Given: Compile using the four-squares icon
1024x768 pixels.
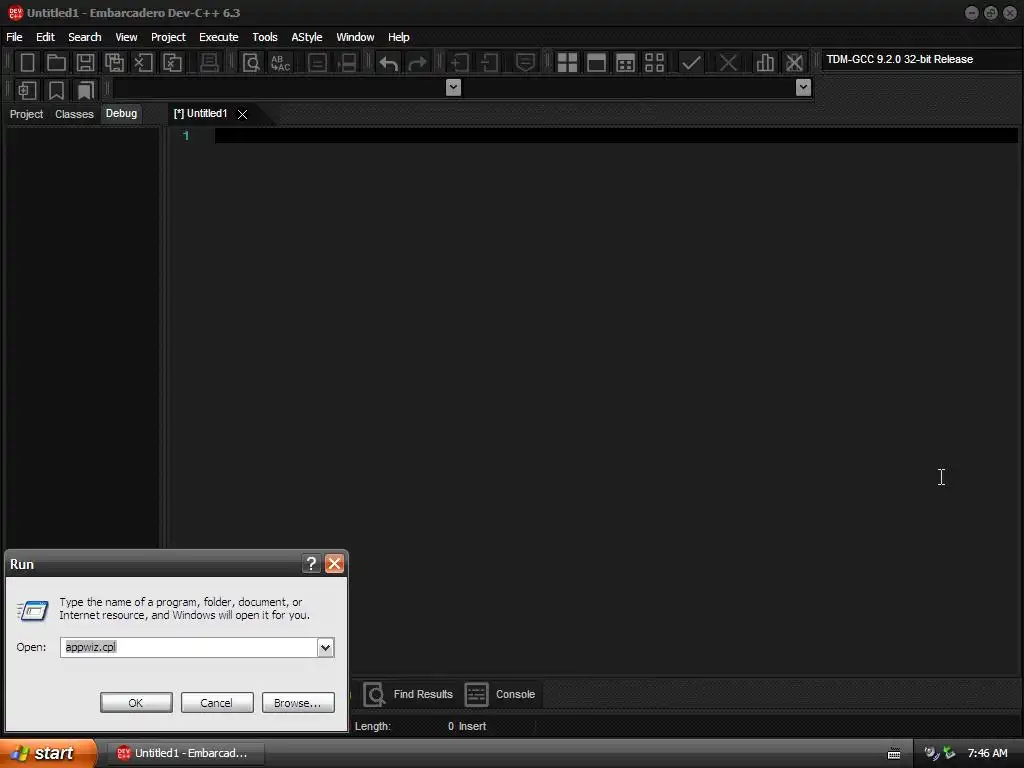Looking at the screenshot, I should [567, 63].
